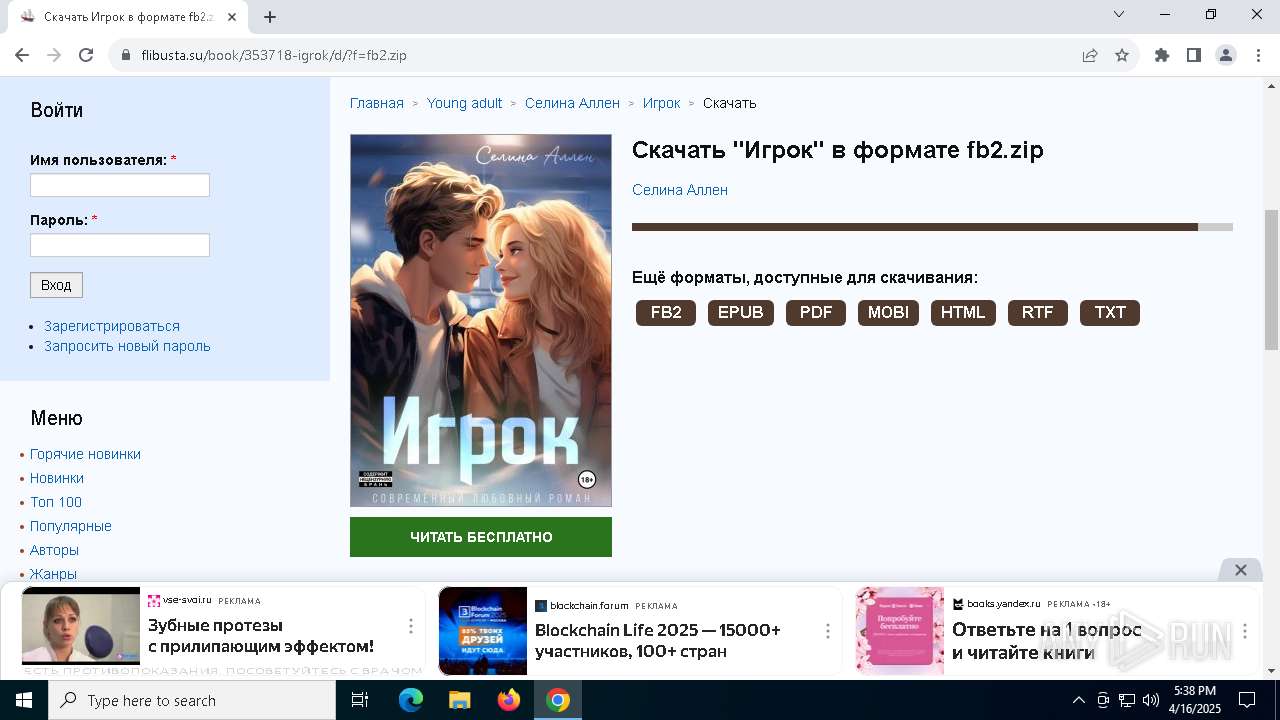This screenshot has height=720, width=1280.
Task: Open Chrome three-dot menu
Action: point(1257,55)
